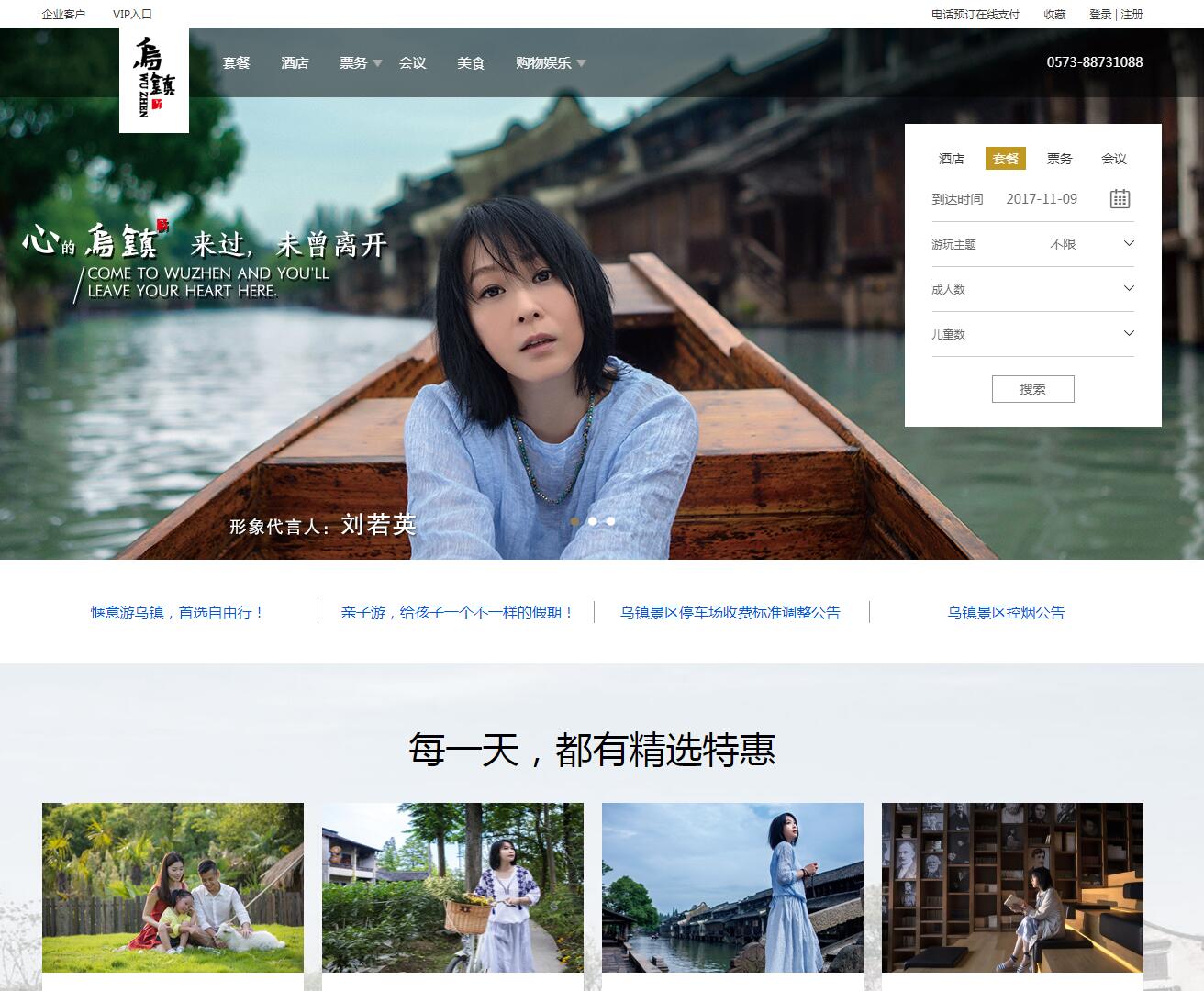Click the phone number 0573-88731088
1204x991 pixels.
click(1095, 62)
